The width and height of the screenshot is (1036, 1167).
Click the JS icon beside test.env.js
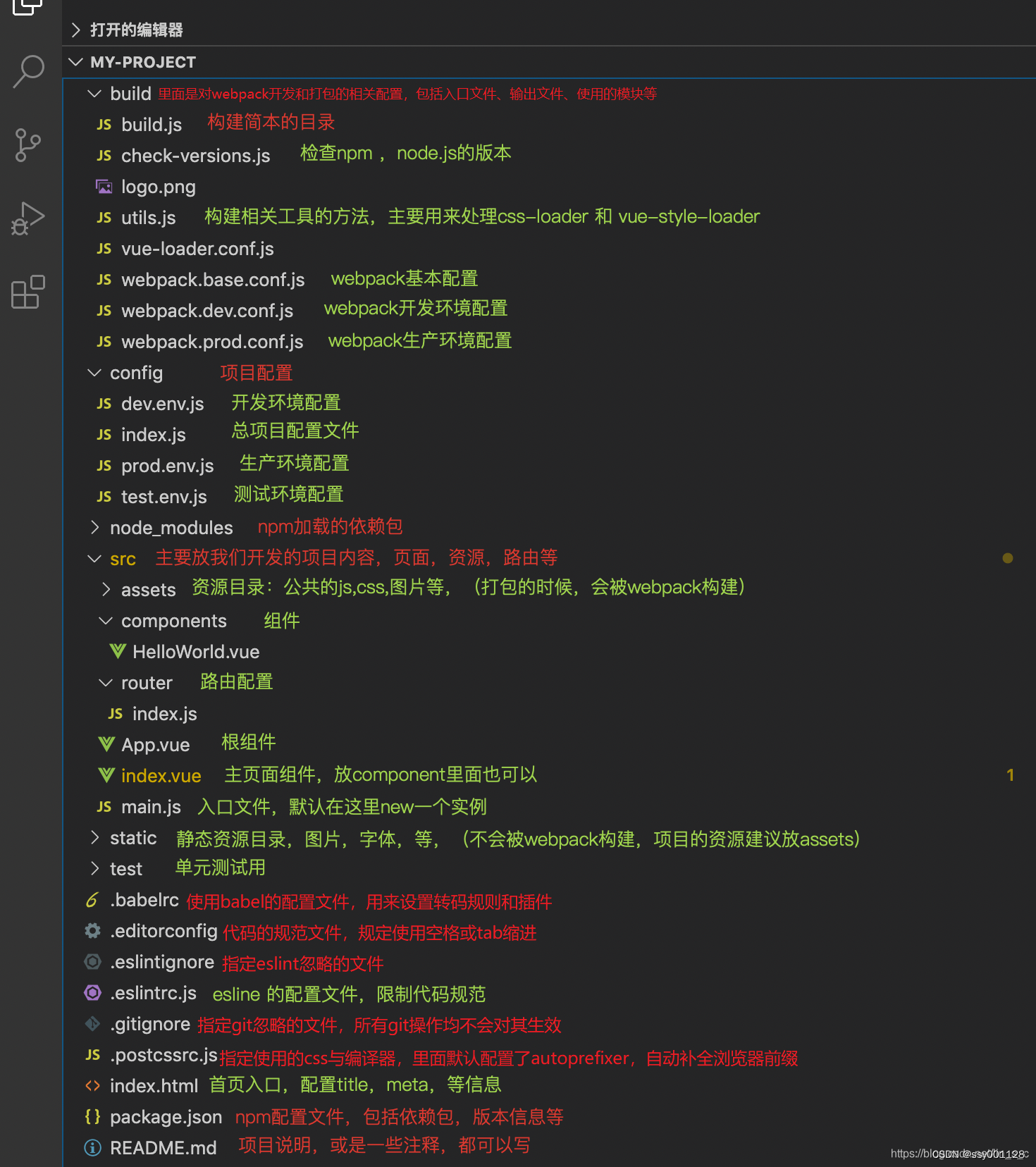coord(104,497)
